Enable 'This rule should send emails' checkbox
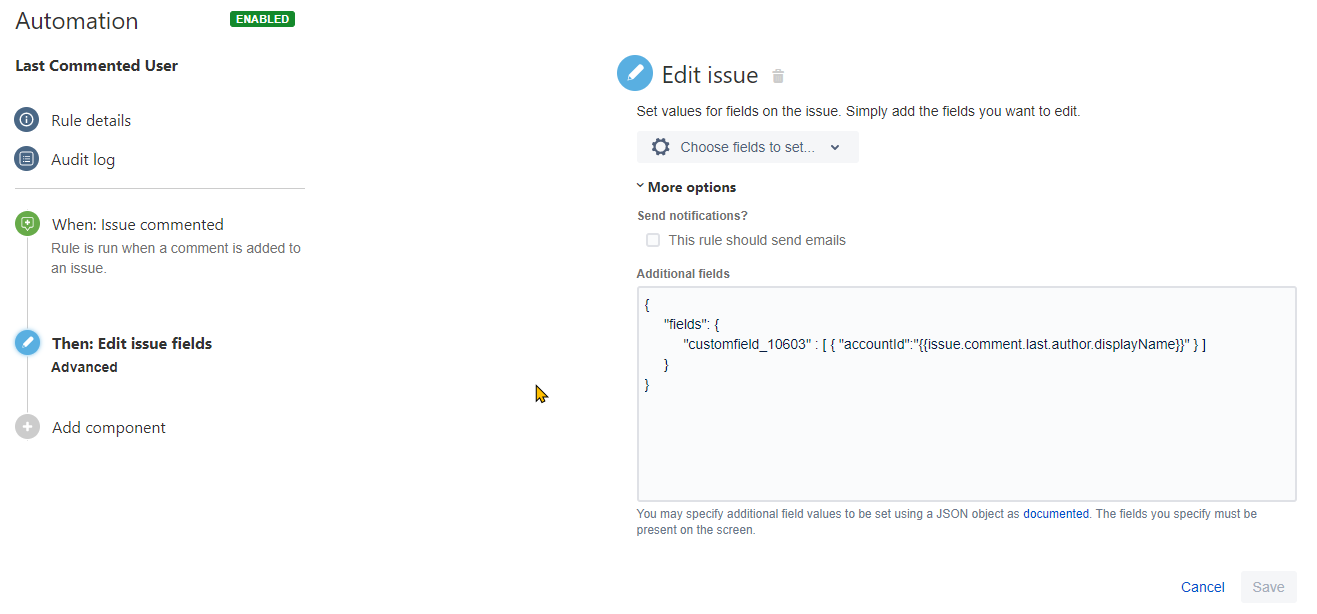 [x=653, y=240]
